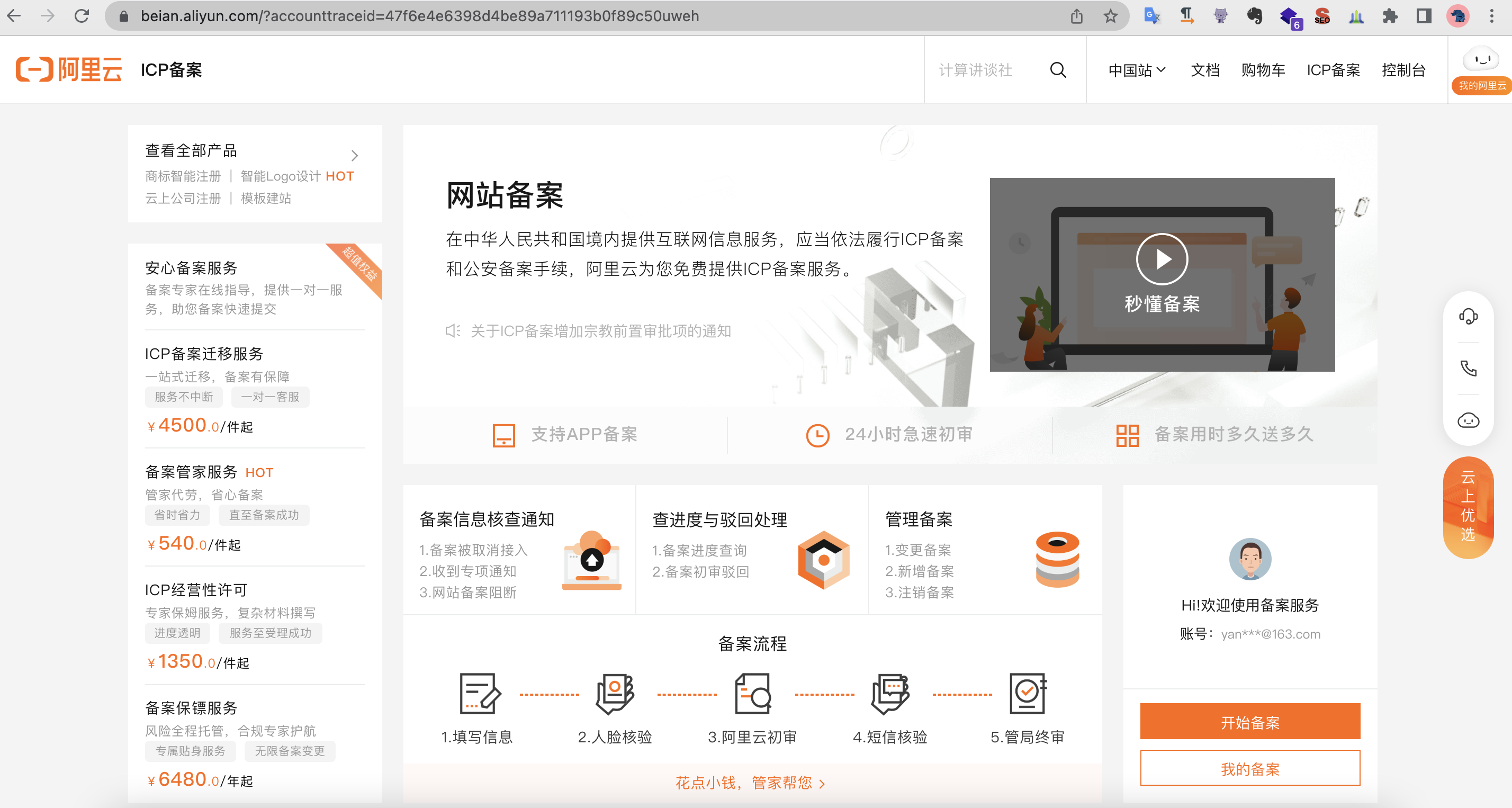Reload the page
The width and height of the screenshot is (1512, 808).
82,16
